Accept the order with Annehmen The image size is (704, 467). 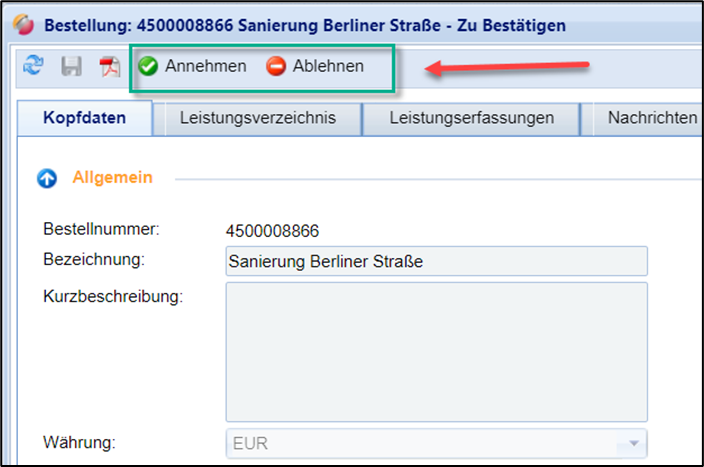pos(193,67)
